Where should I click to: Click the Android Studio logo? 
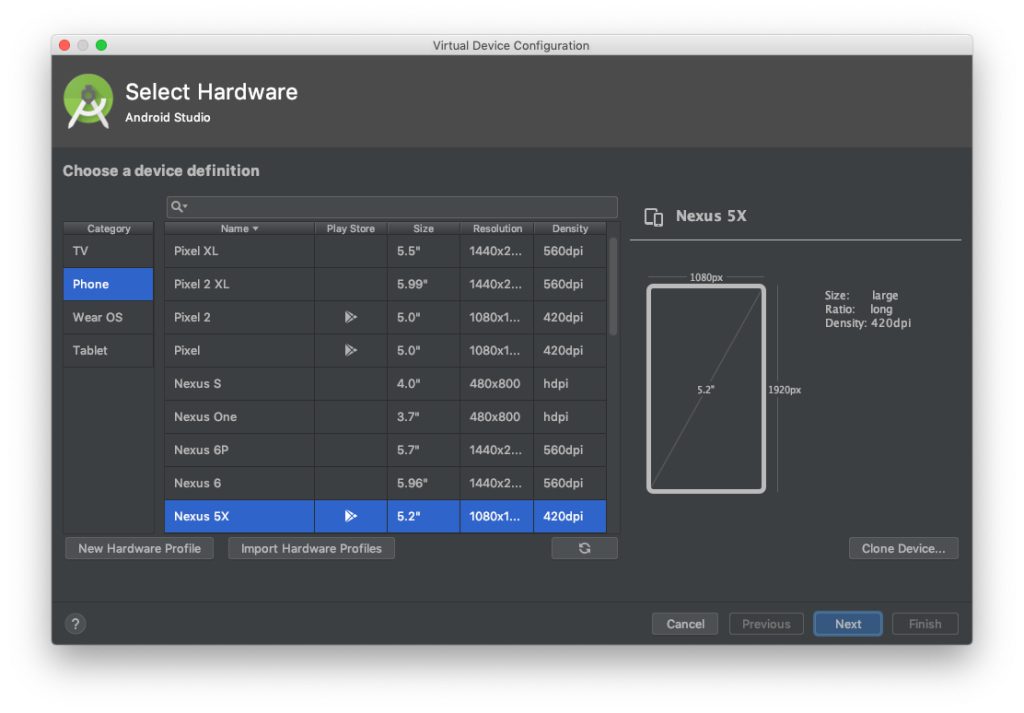88,101
